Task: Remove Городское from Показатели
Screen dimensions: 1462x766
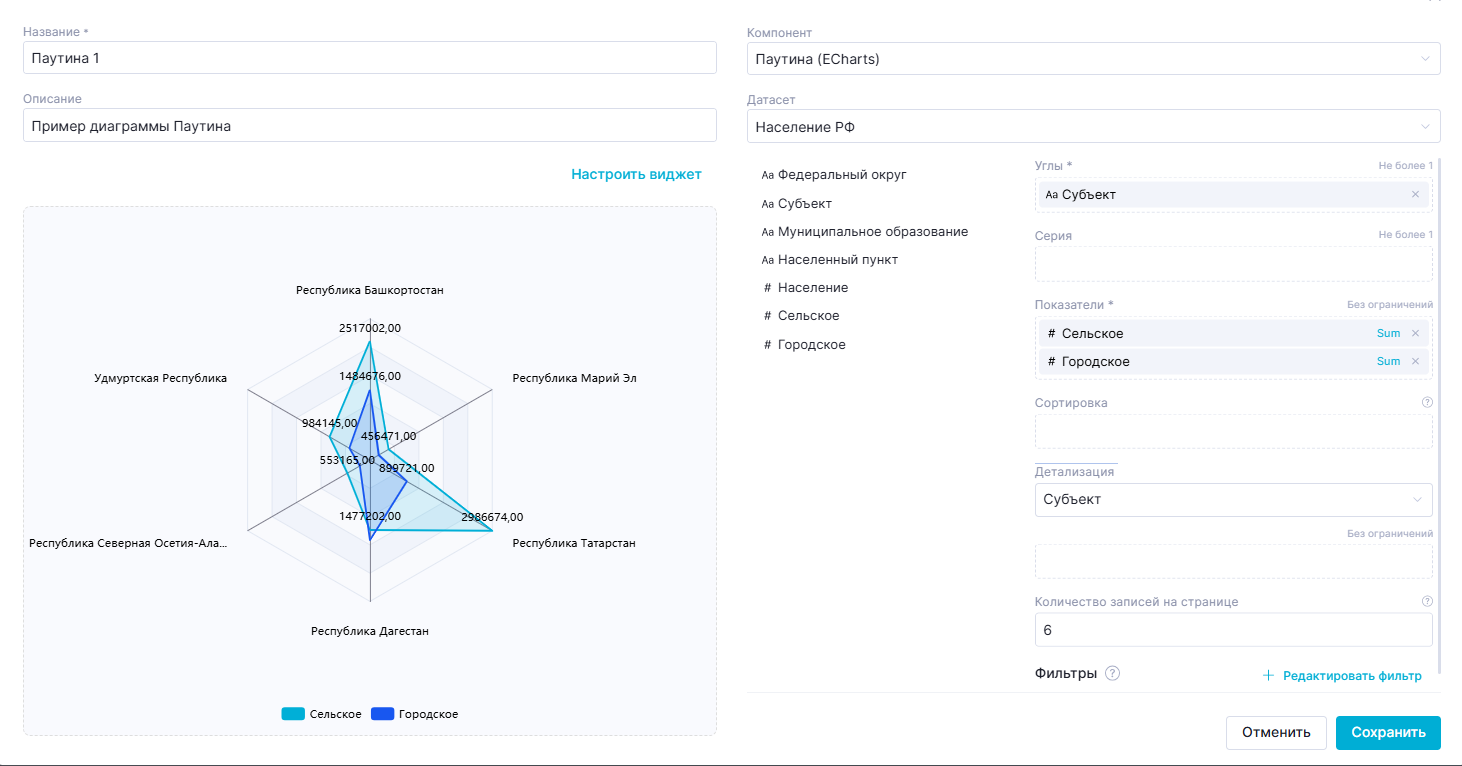Action: (1415, 361)
